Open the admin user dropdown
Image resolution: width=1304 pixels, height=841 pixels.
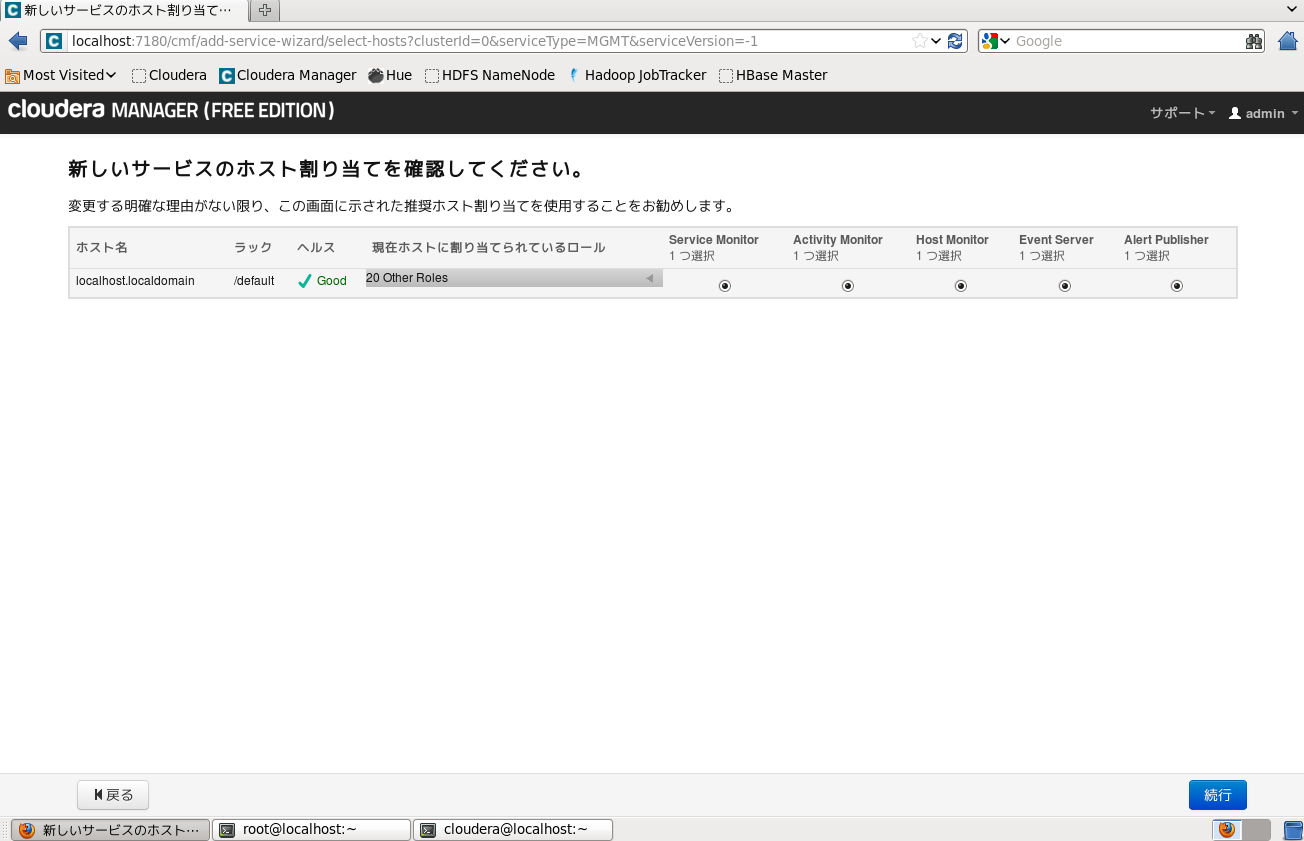coord(1264,113)
